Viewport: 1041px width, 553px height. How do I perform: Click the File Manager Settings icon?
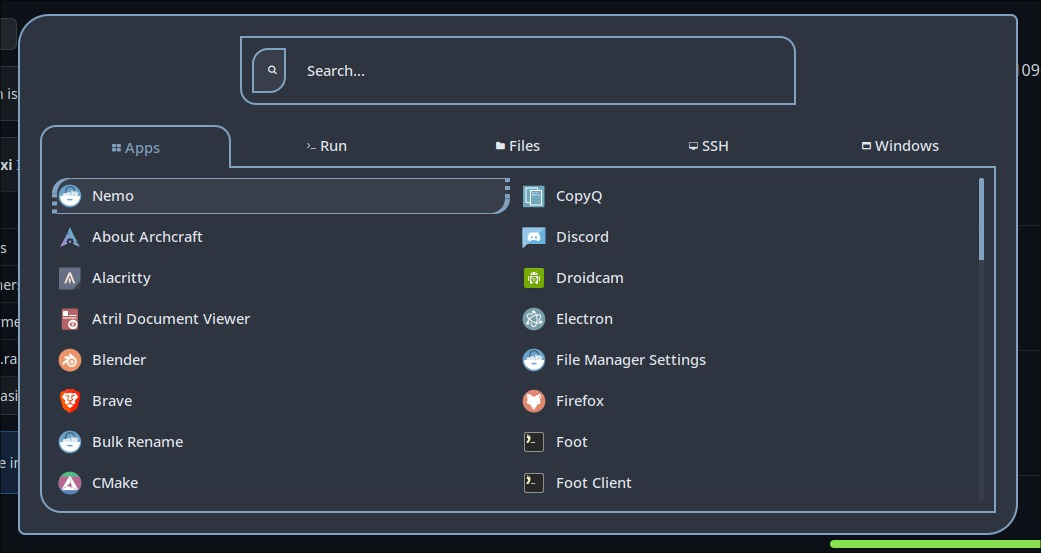[534, 360]
